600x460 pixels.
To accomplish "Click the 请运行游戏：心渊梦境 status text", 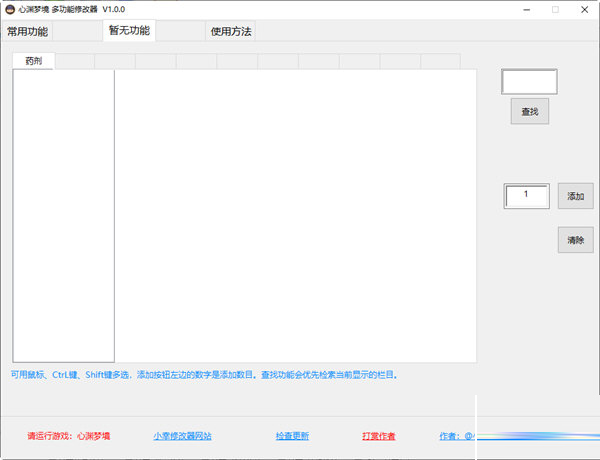I will coord(69,436).
